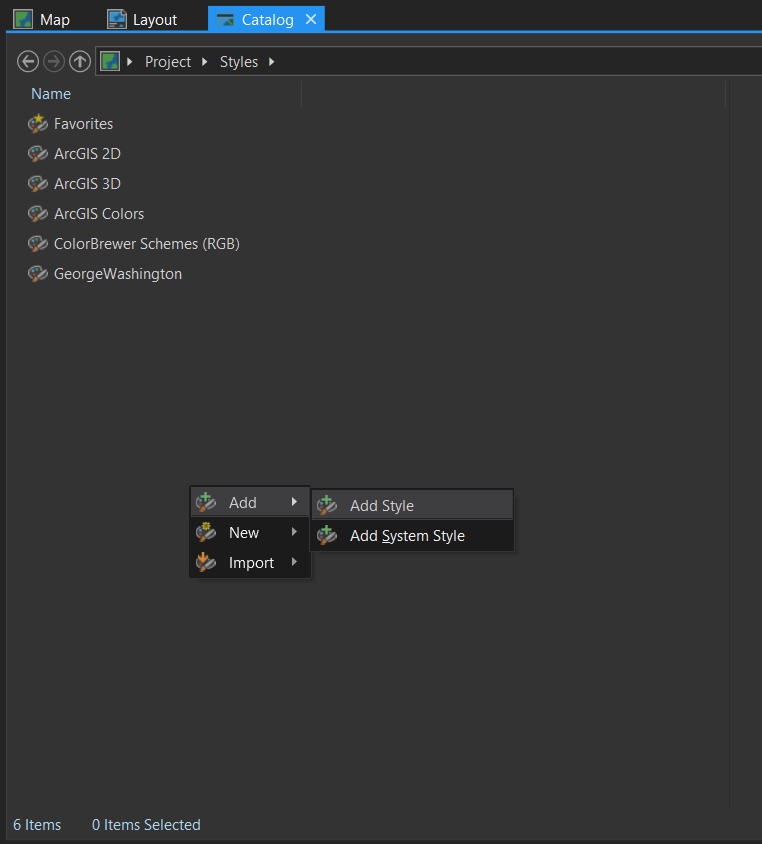Click the Favorites style star icon

(38, 123)
